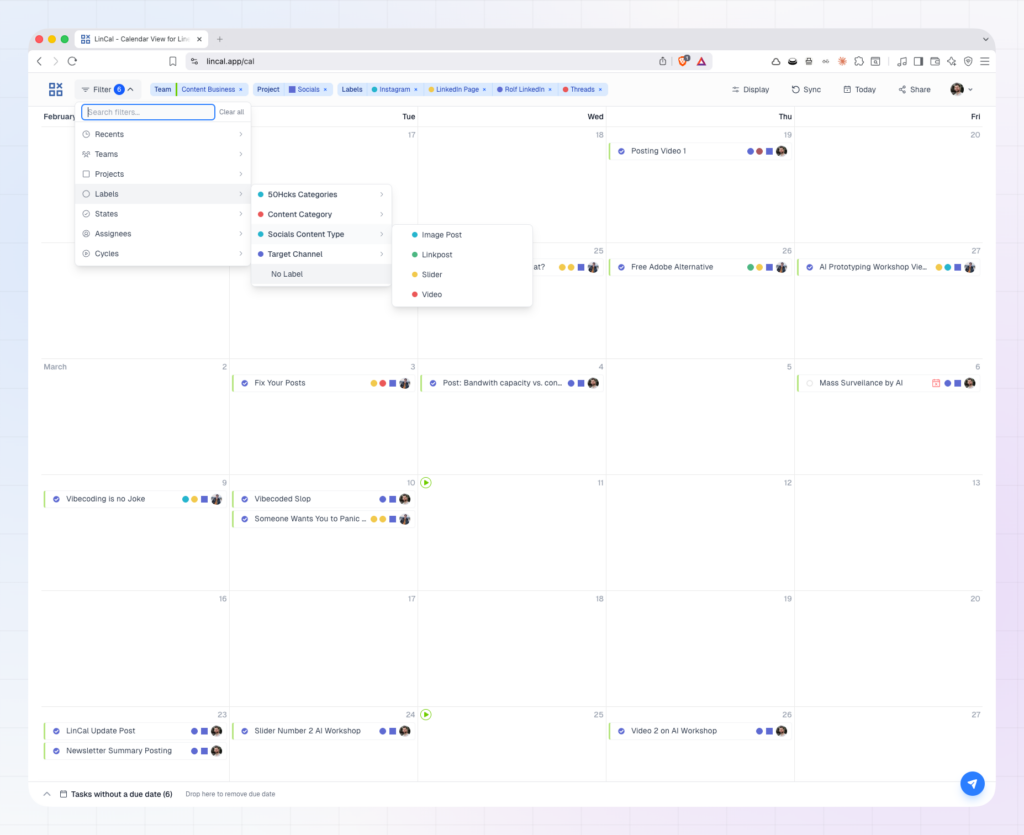Expand Tasks without a due date panel
The image size is (1024, 835).
click(46, 794)
